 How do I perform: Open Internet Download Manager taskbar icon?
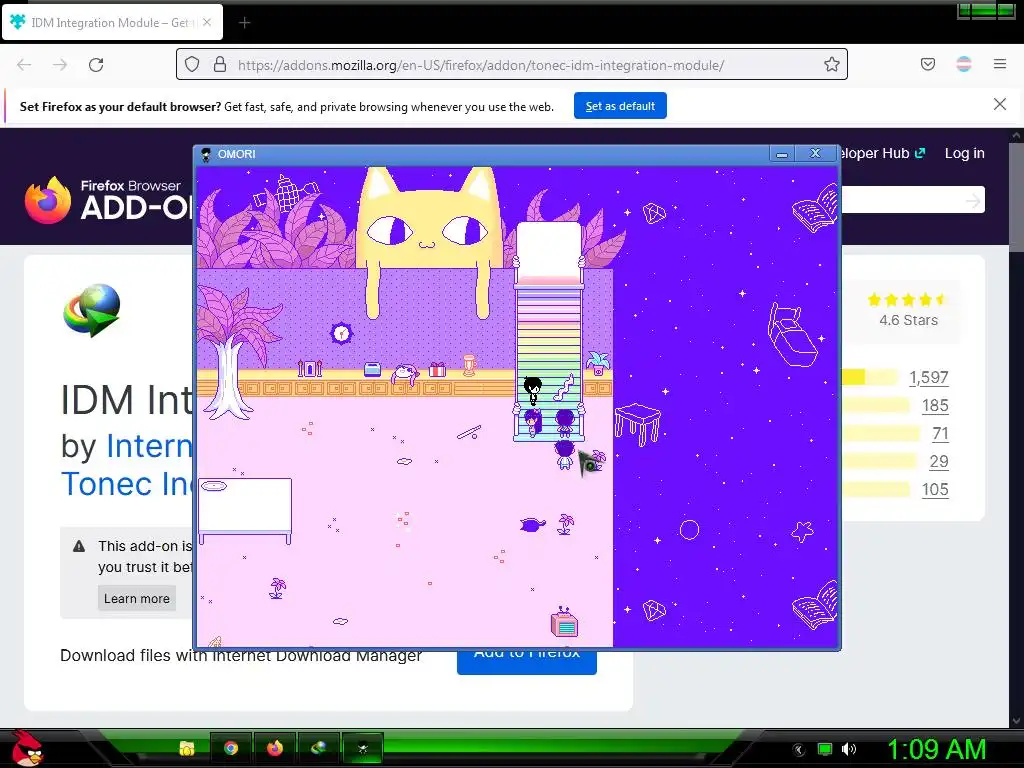[x=319, y=748]
